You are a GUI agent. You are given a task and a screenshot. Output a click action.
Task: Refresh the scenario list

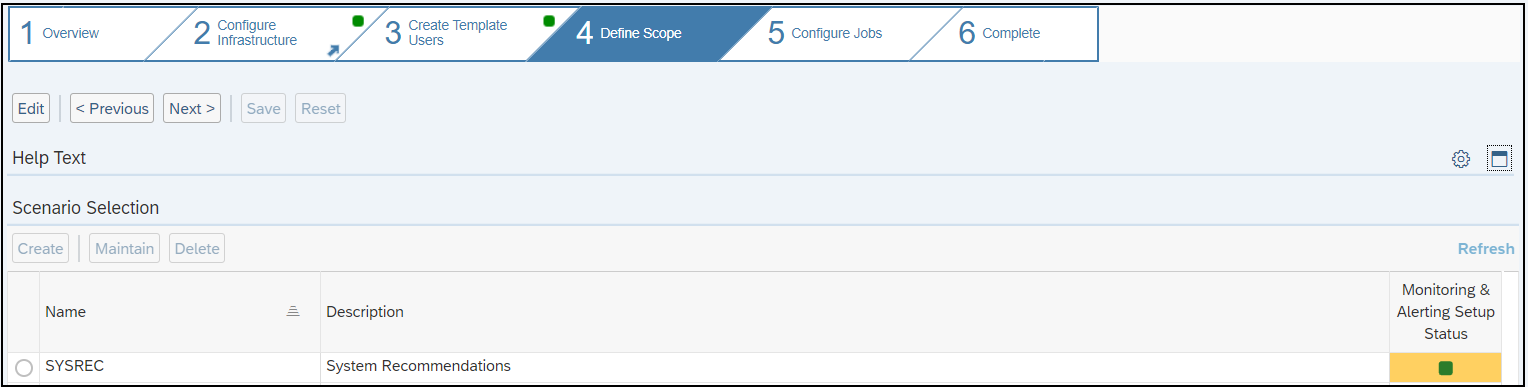1486,249
